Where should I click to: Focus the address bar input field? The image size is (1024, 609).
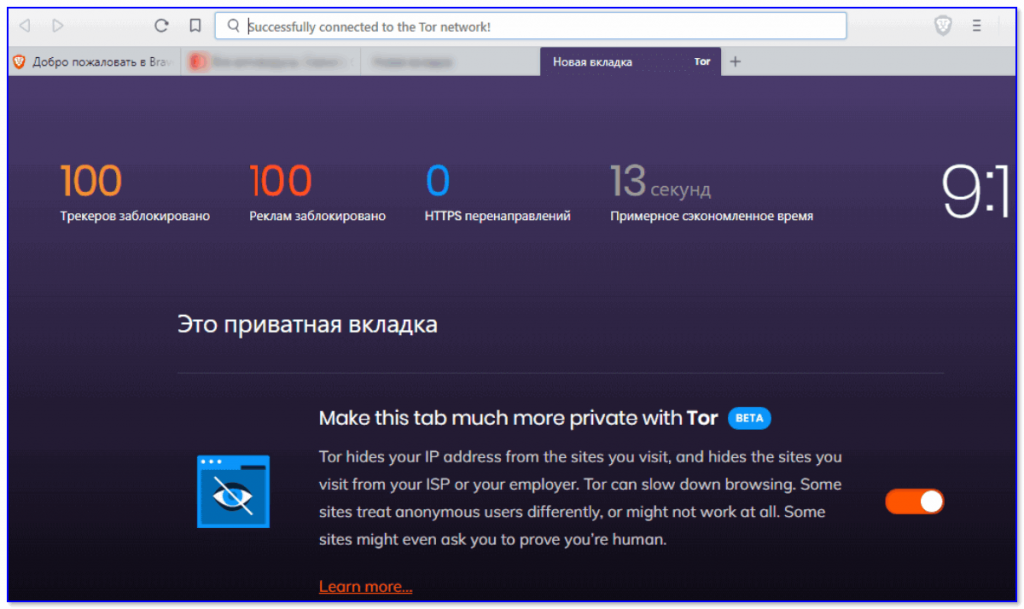coord(540,27)
